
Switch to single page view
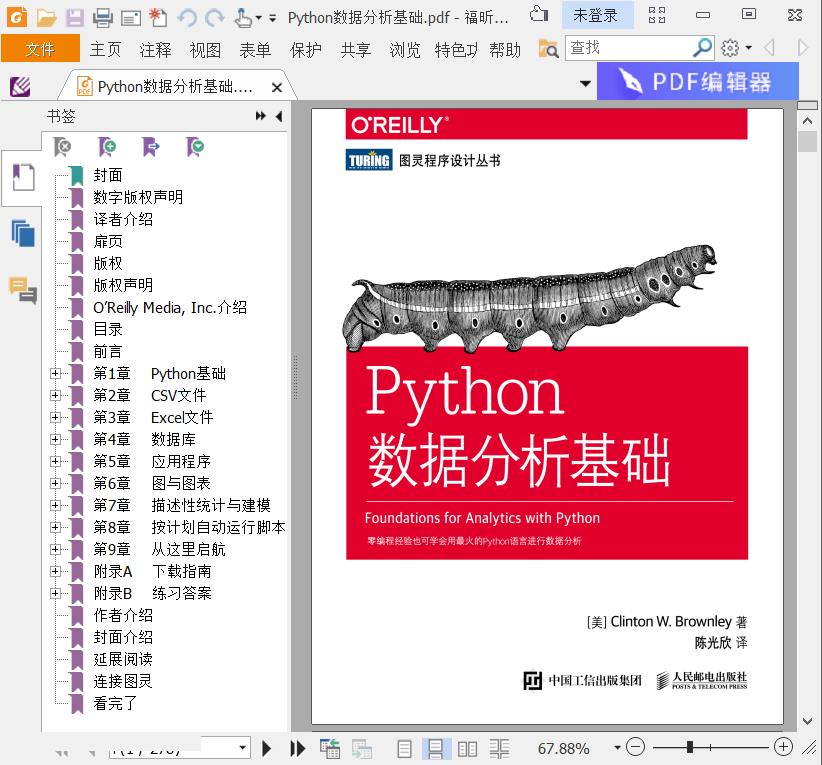tap(404, 748)
